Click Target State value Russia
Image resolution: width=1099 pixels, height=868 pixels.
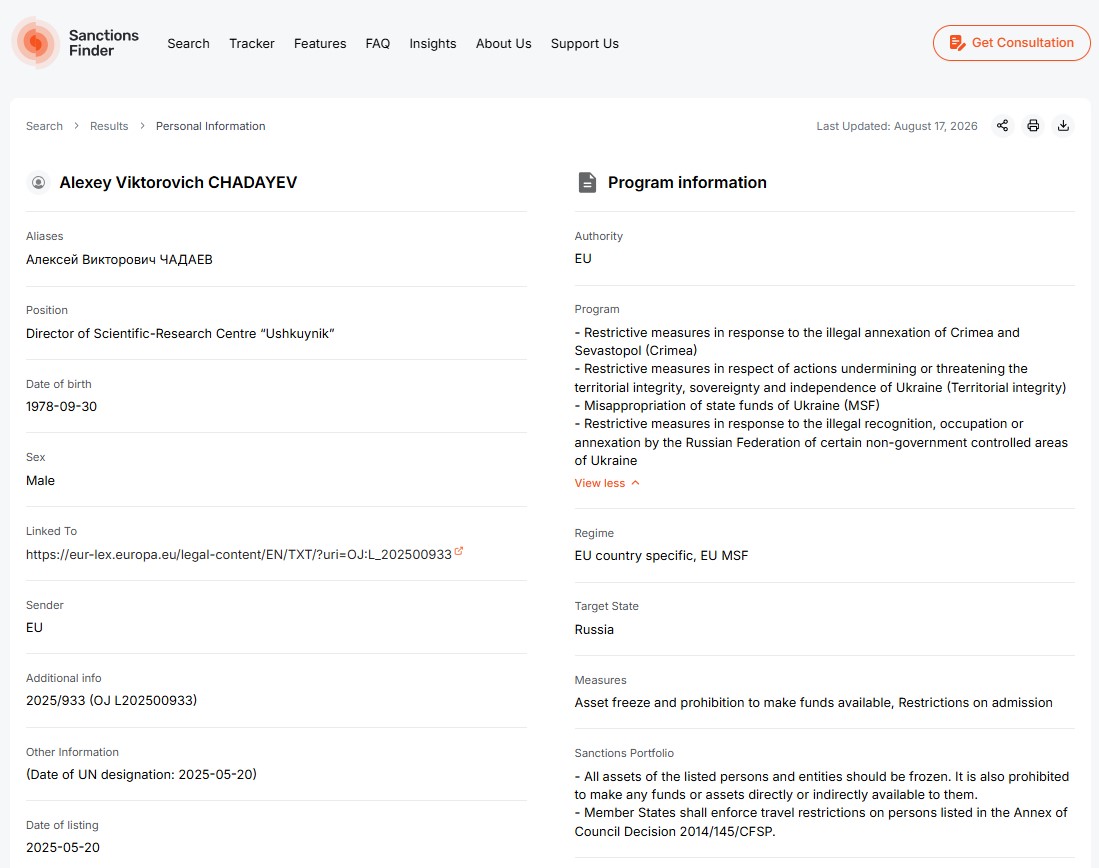pyautogui.click(x=594, y=630)
